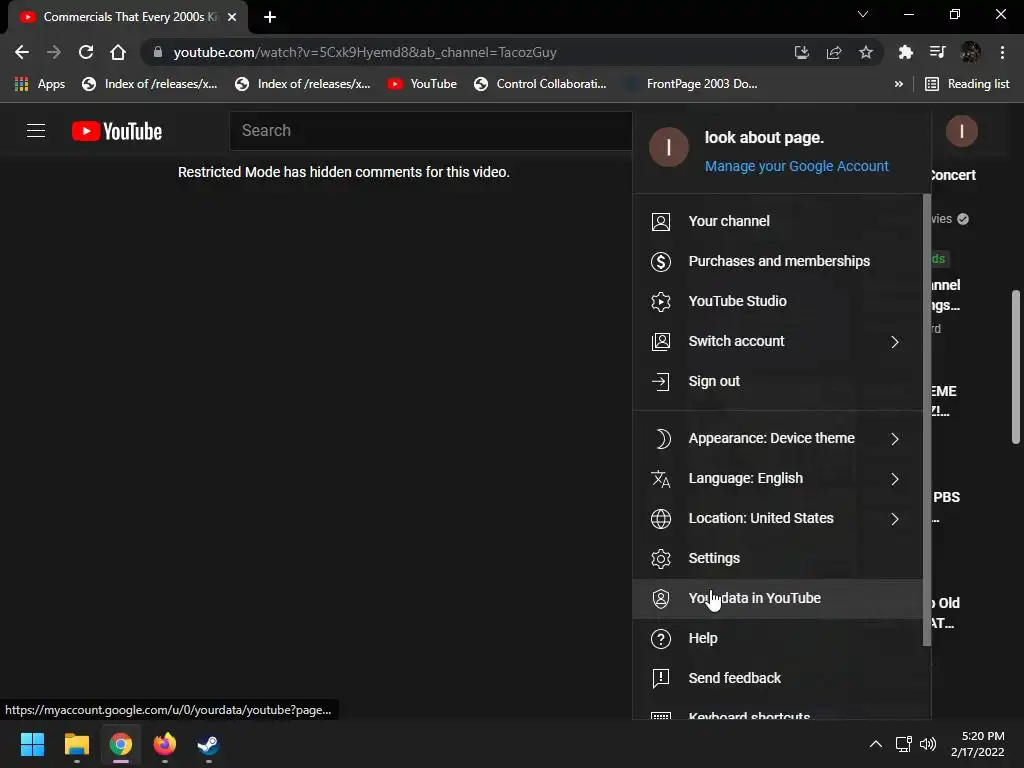1024x768 pixels.
Task: Select Your channel menu item
Action: click(777, 221)
